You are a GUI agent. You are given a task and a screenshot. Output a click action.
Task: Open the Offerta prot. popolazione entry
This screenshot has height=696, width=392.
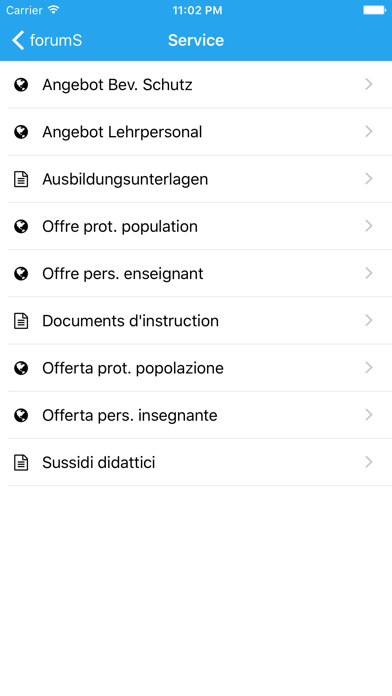point(200,368)
